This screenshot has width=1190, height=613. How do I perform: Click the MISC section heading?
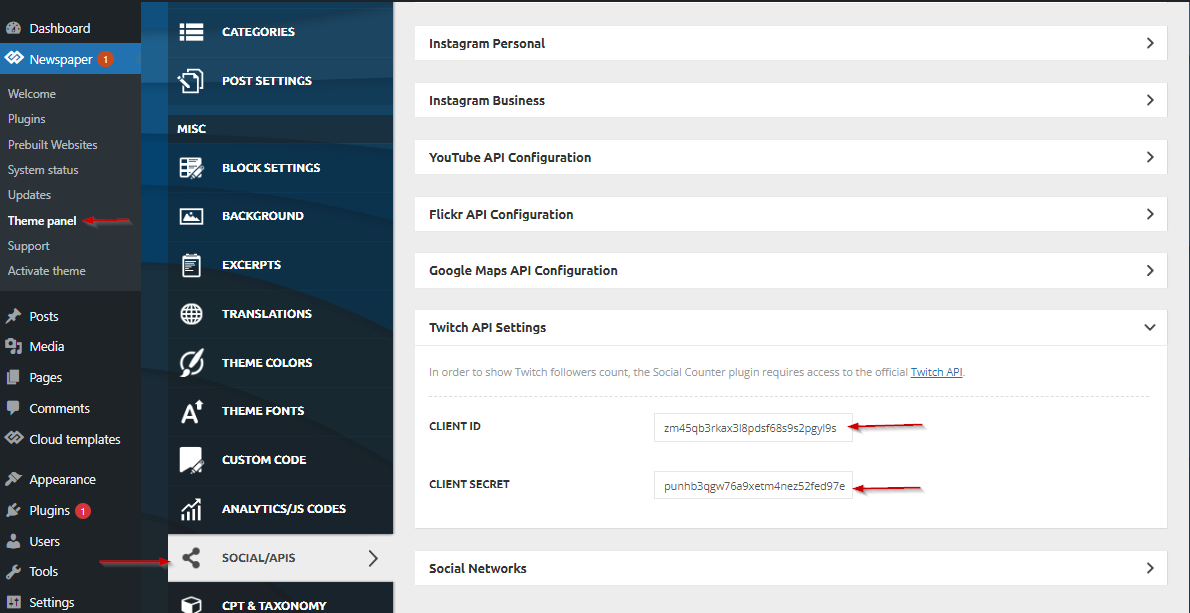tap(191, 129)
